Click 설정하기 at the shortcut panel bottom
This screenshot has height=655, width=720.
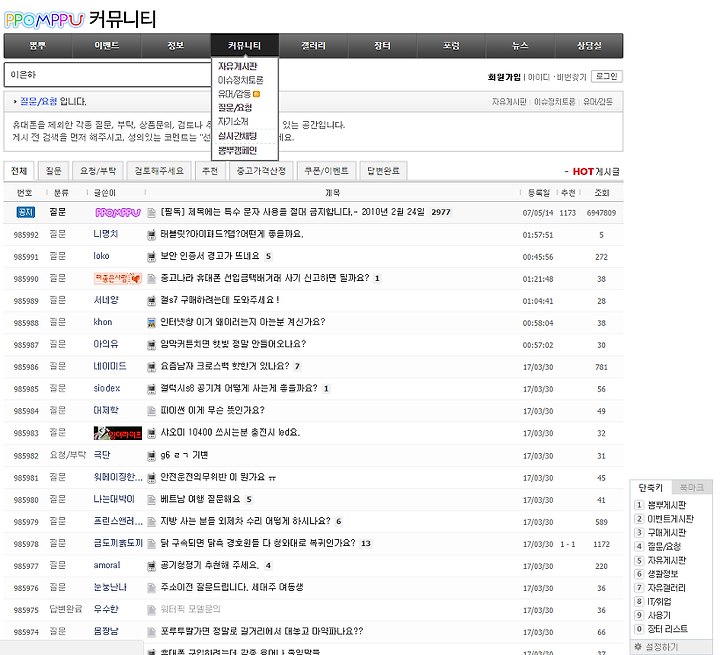662,647
